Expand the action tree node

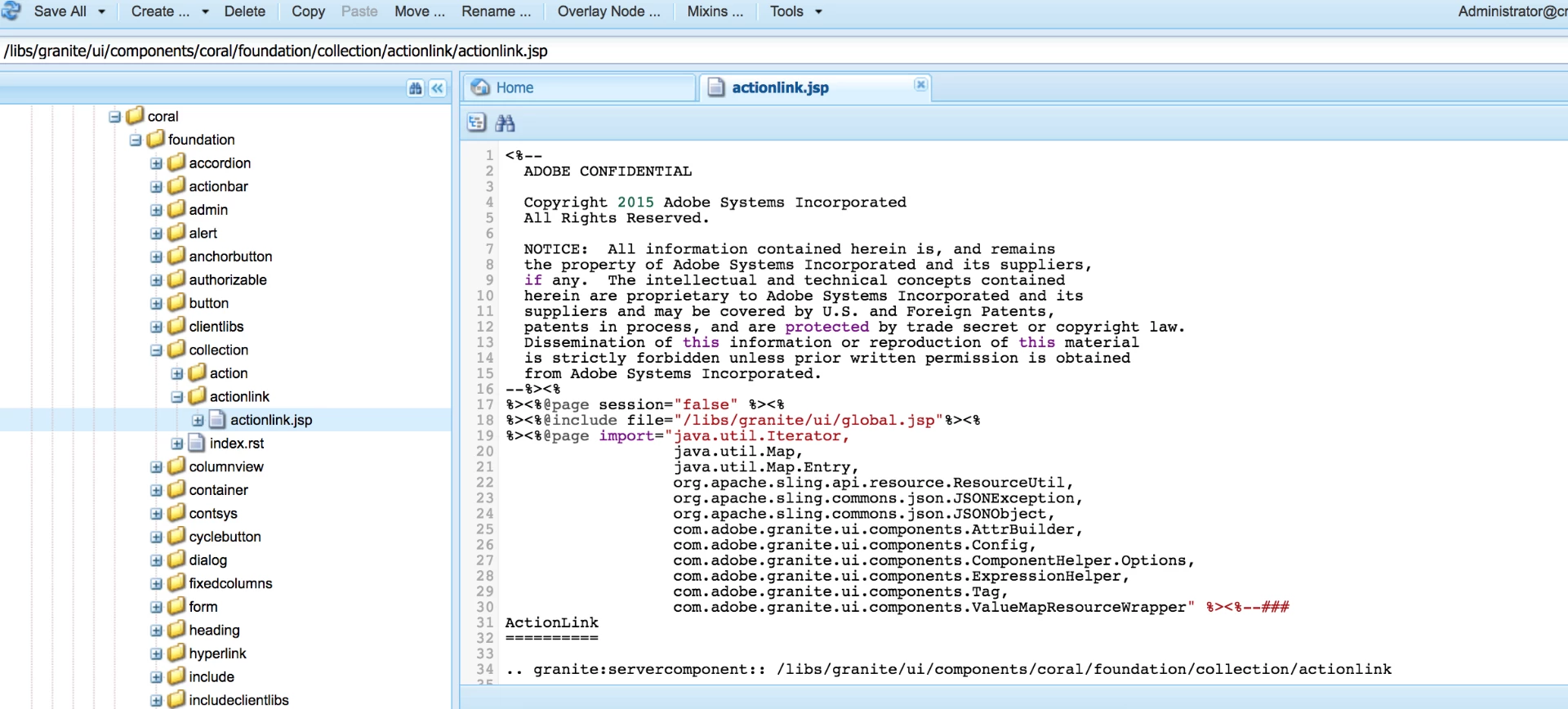[x=177, y=374]
